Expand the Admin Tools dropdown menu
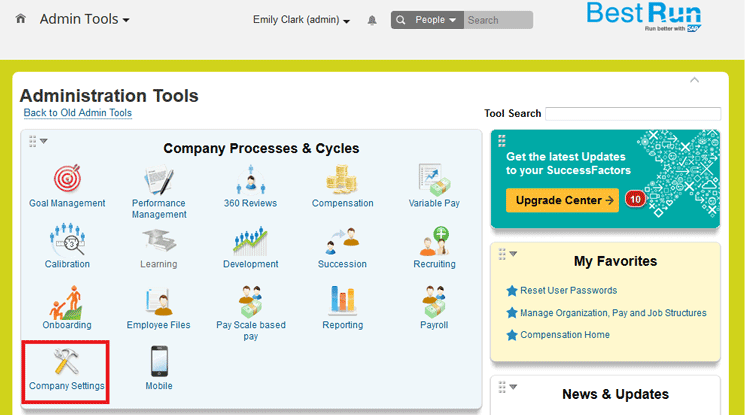 [85, 20]
